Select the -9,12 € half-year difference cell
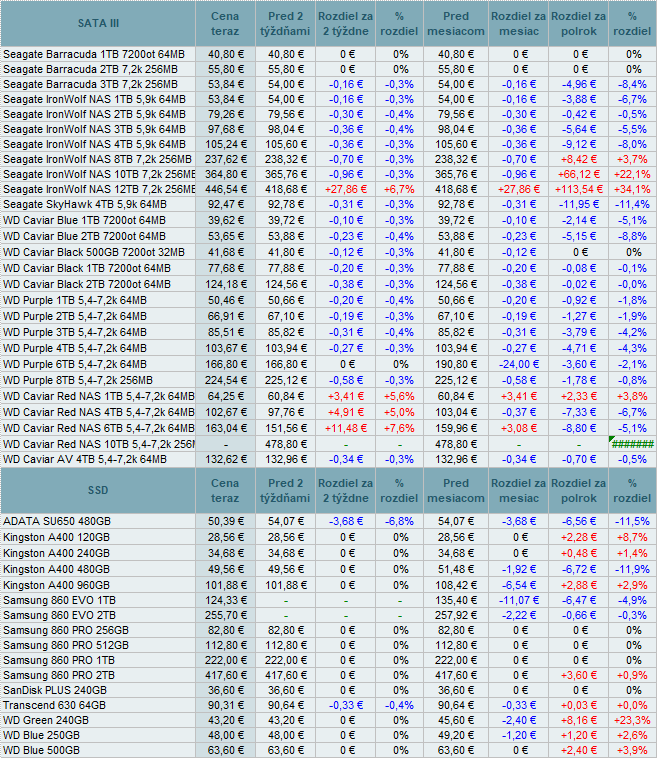The width and height of the screenshot is (657, 758). pyautogui.click(x=579, y=144)
